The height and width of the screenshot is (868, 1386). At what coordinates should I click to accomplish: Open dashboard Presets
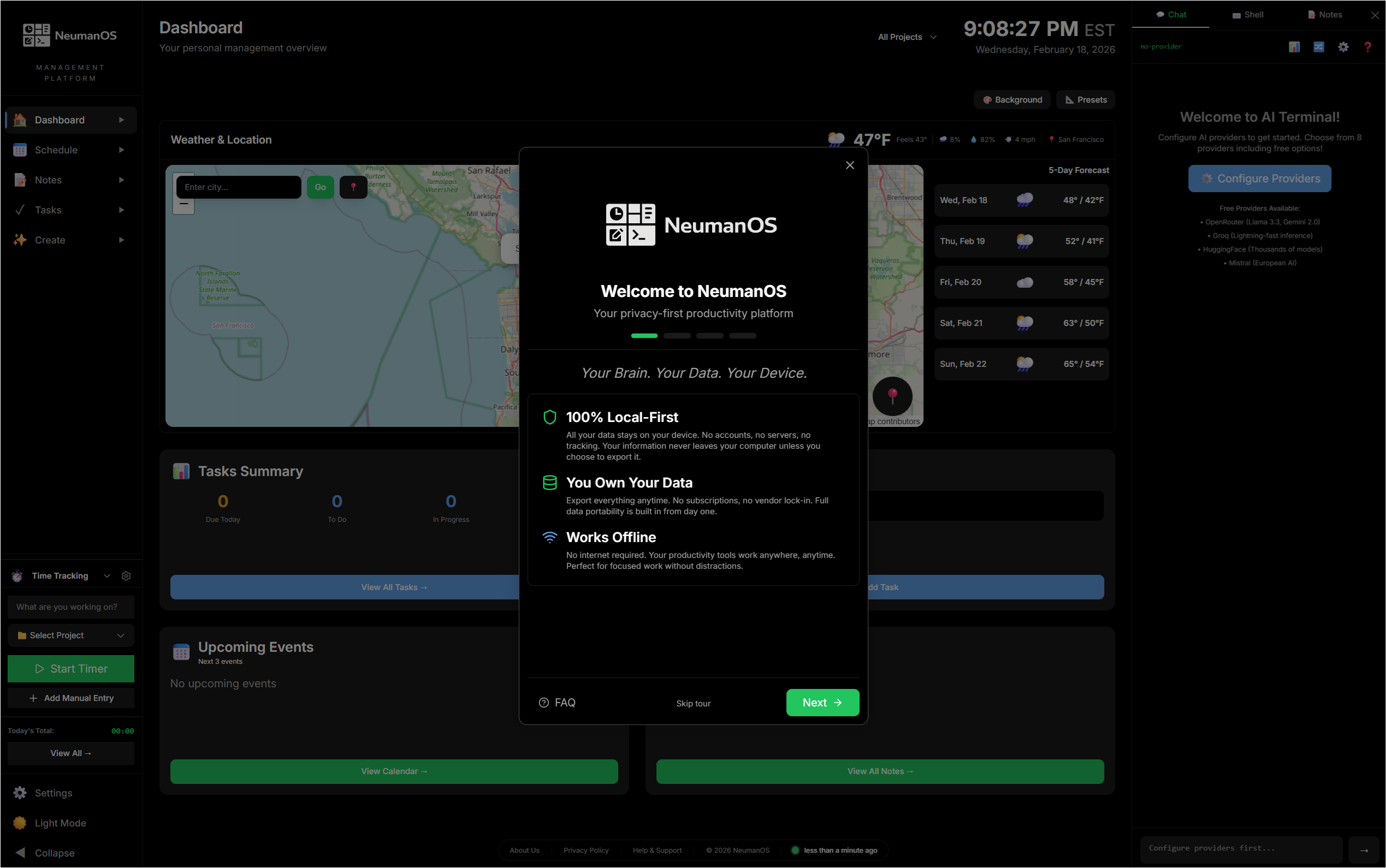pos(1086,100)
